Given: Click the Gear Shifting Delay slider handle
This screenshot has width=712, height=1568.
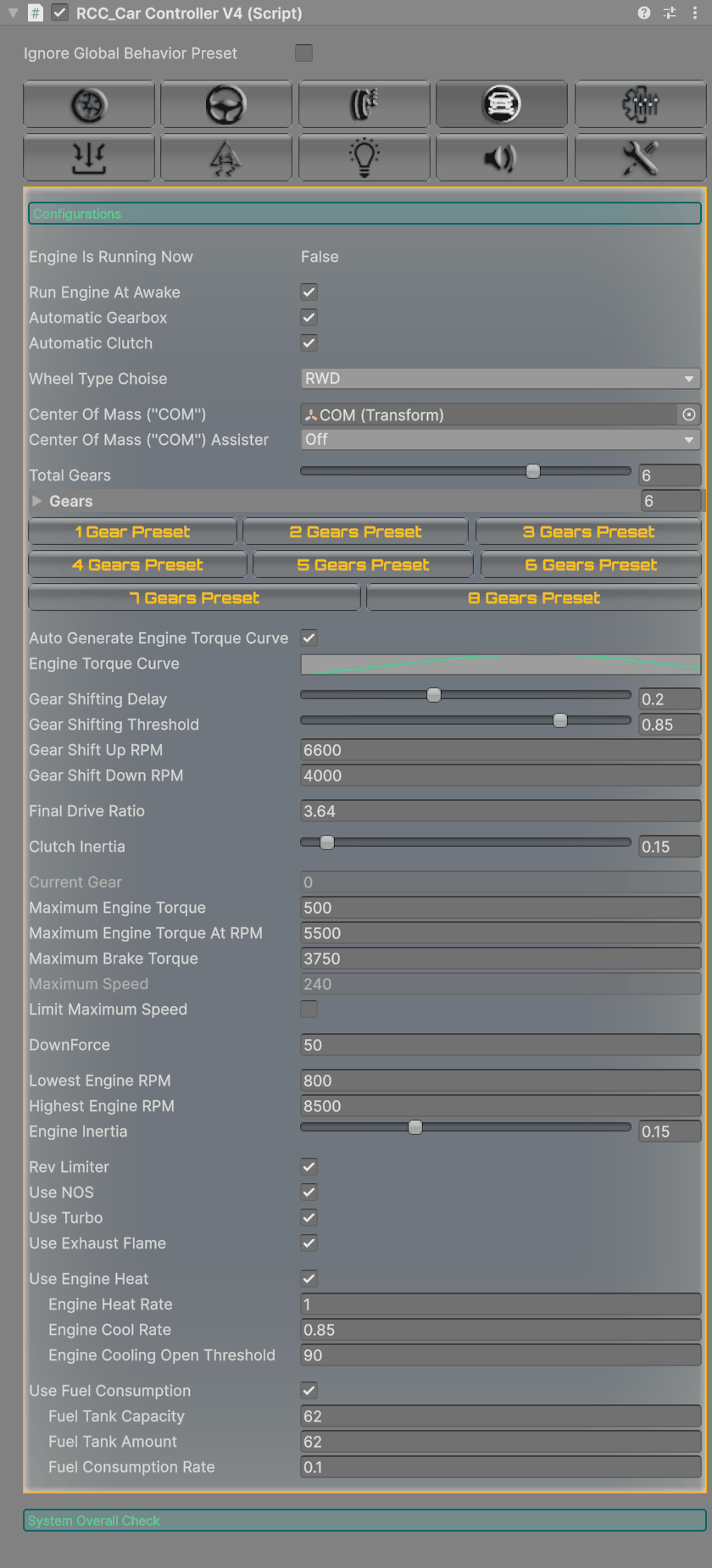Looking at the screenshot, I should coord(434,695).
